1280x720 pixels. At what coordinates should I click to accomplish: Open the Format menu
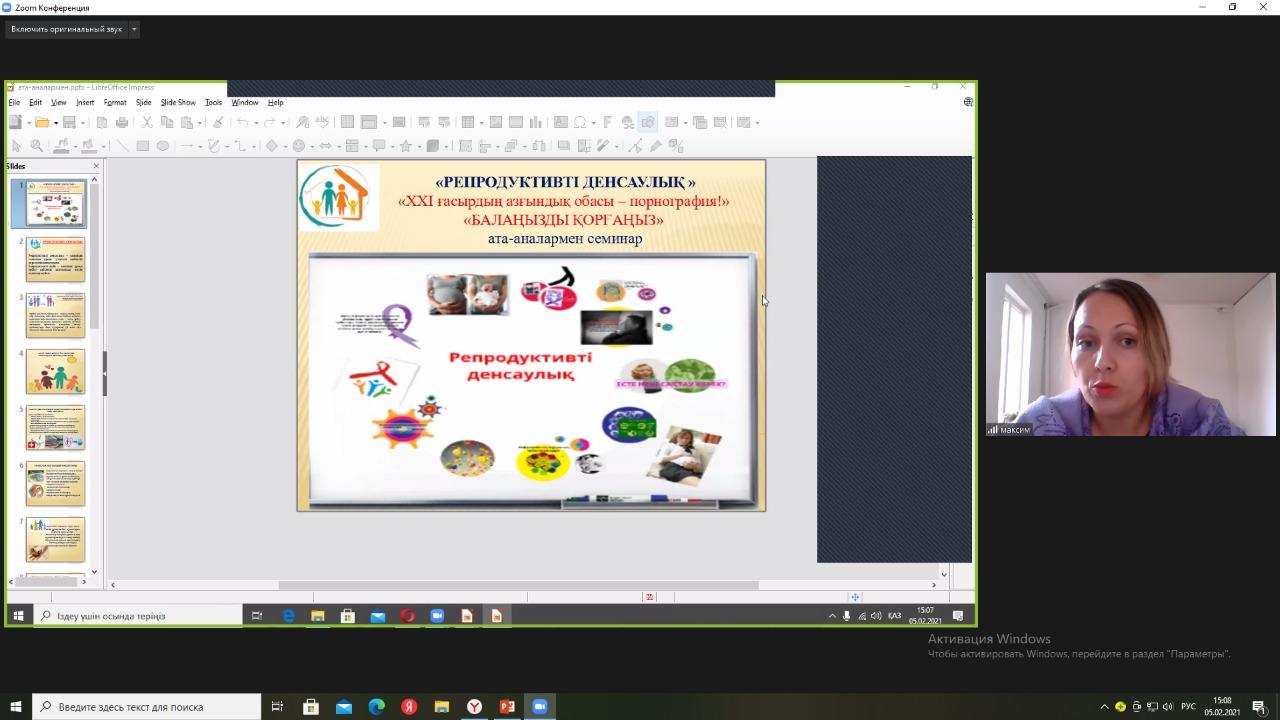click(x=115, y=102)
